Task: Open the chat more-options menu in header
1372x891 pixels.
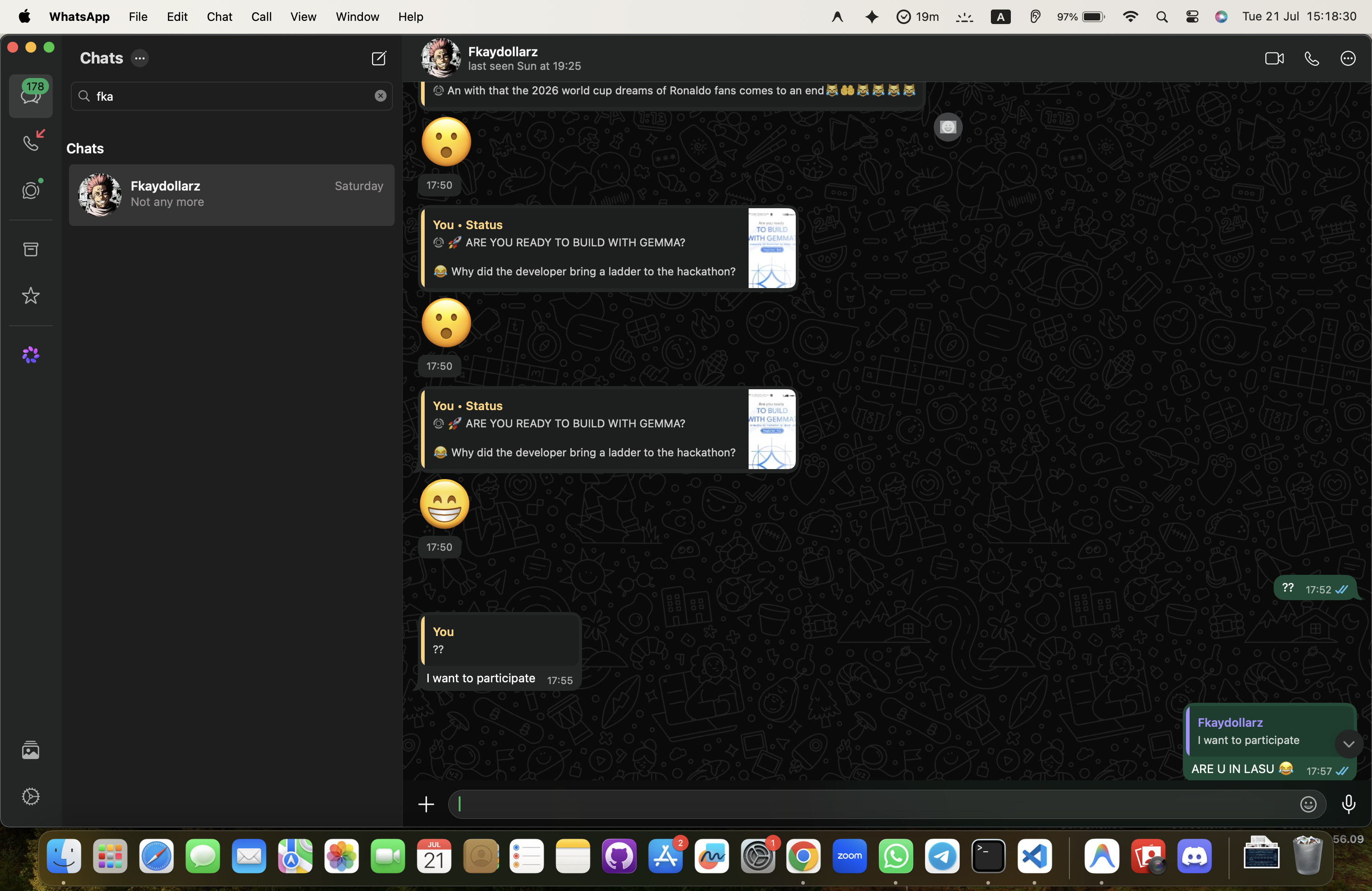Action: [1348, 58]
